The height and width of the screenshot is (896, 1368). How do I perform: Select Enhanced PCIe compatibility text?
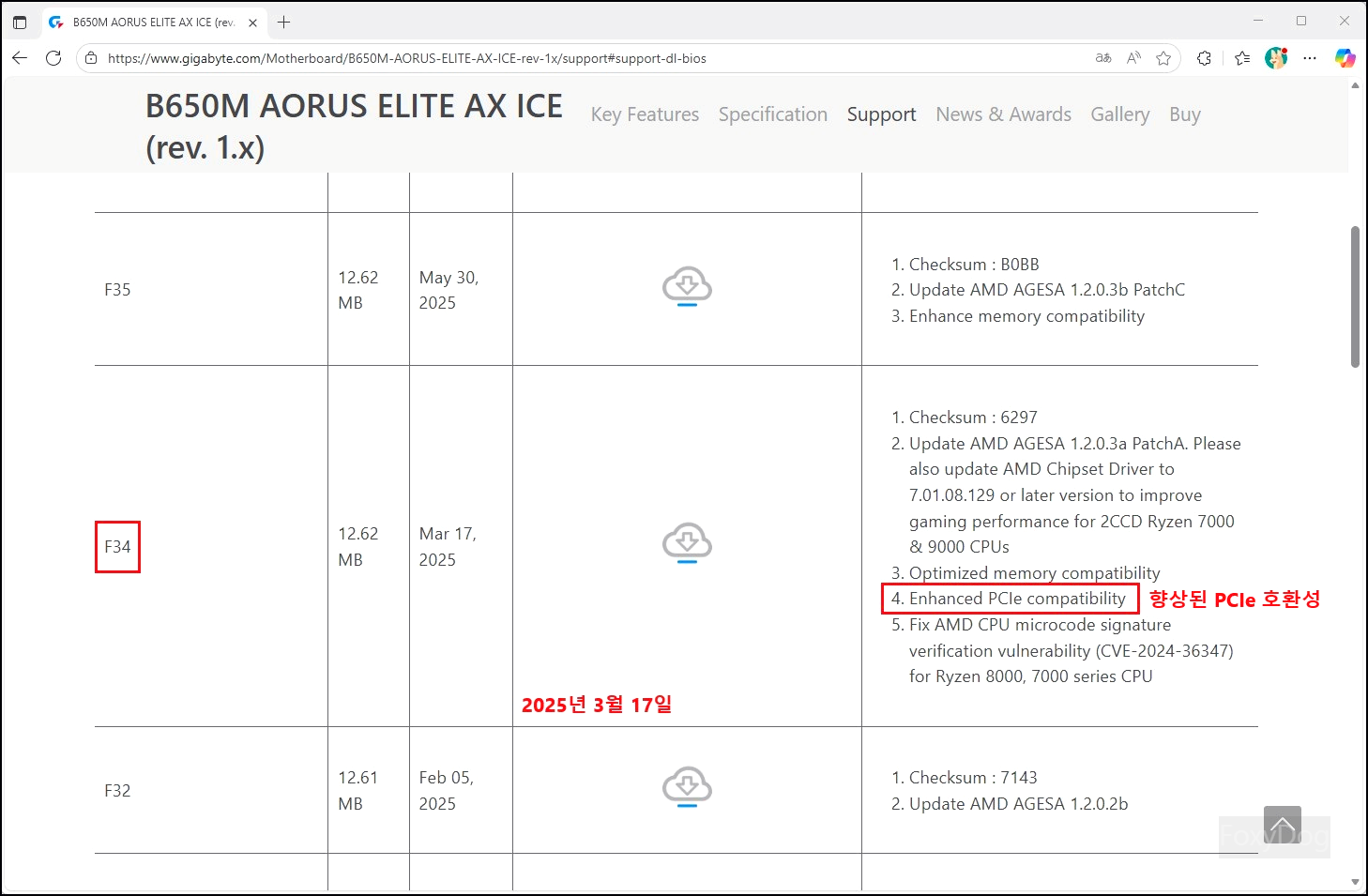(x=1017, y=599)
